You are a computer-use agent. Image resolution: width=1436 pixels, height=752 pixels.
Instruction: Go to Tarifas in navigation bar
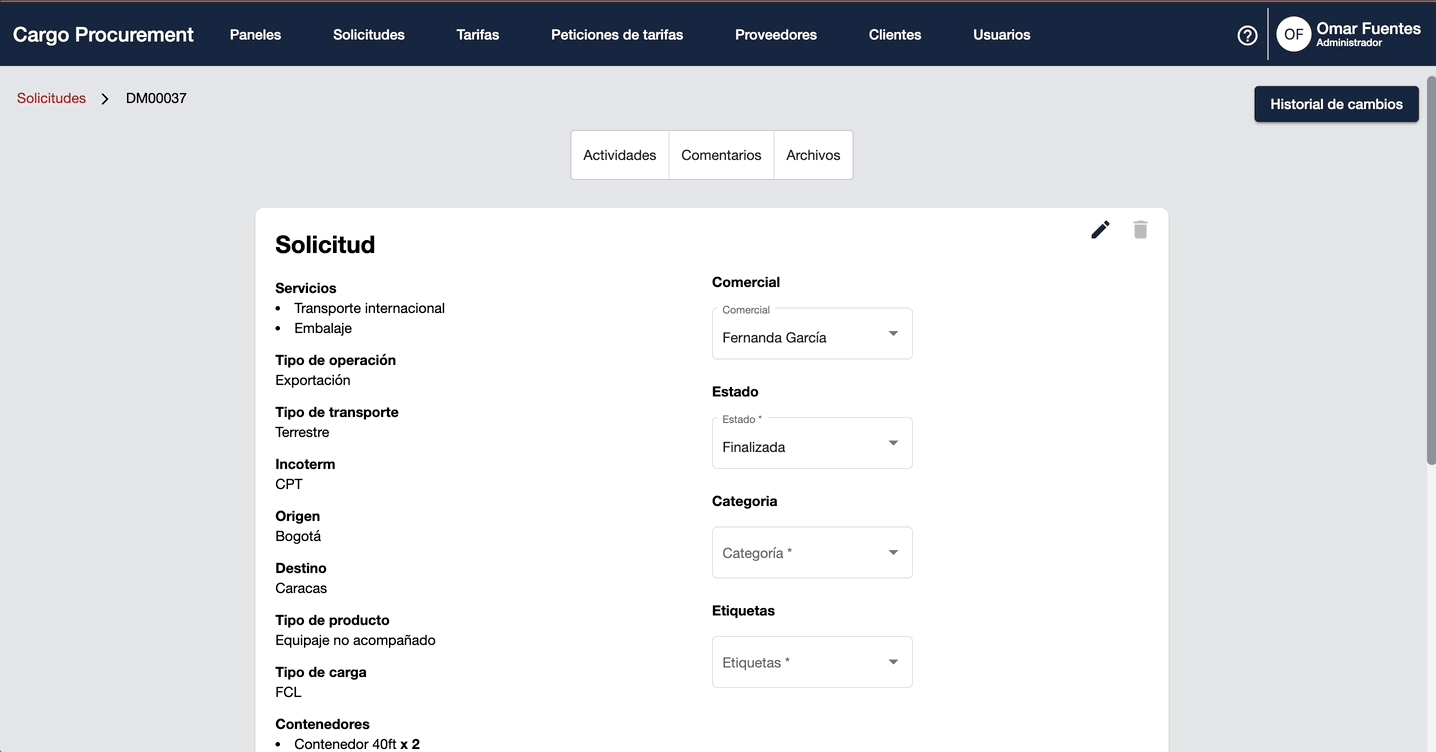[478, 35]
